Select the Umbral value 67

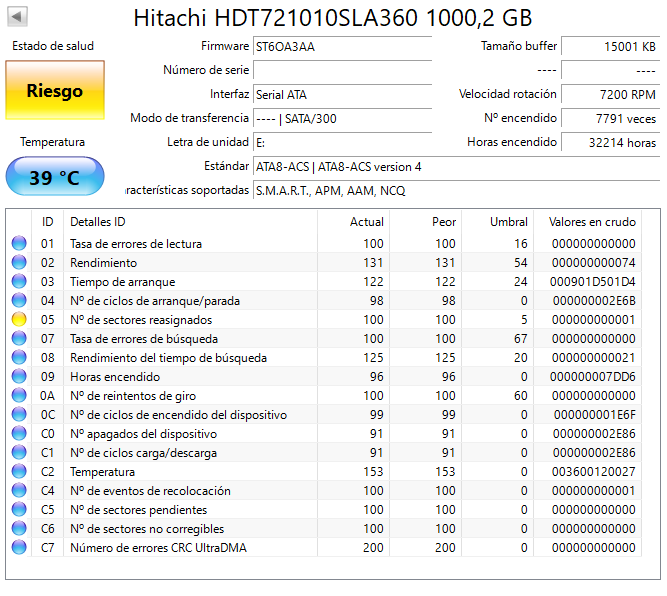tap(520, 339)
